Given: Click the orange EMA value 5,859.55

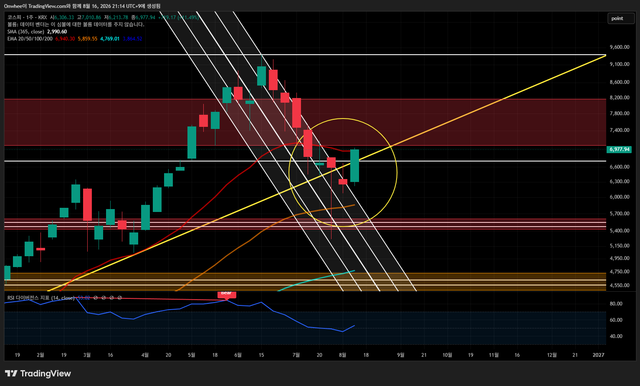Looking at the screenshot, I should [x=87, y=39].
